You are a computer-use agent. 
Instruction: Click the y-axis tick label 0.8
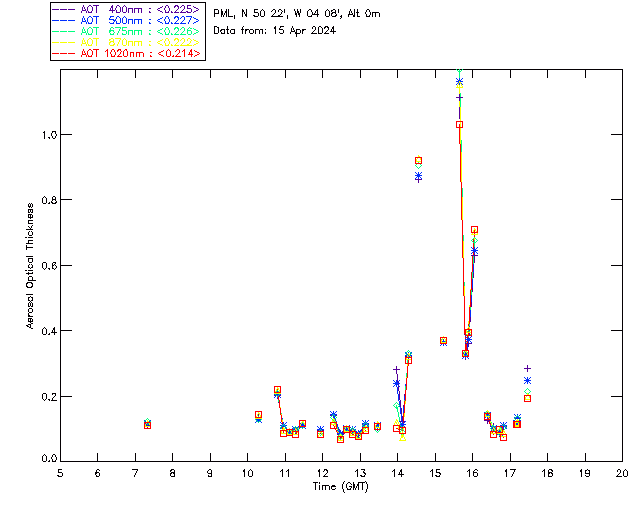click(49, 200)
